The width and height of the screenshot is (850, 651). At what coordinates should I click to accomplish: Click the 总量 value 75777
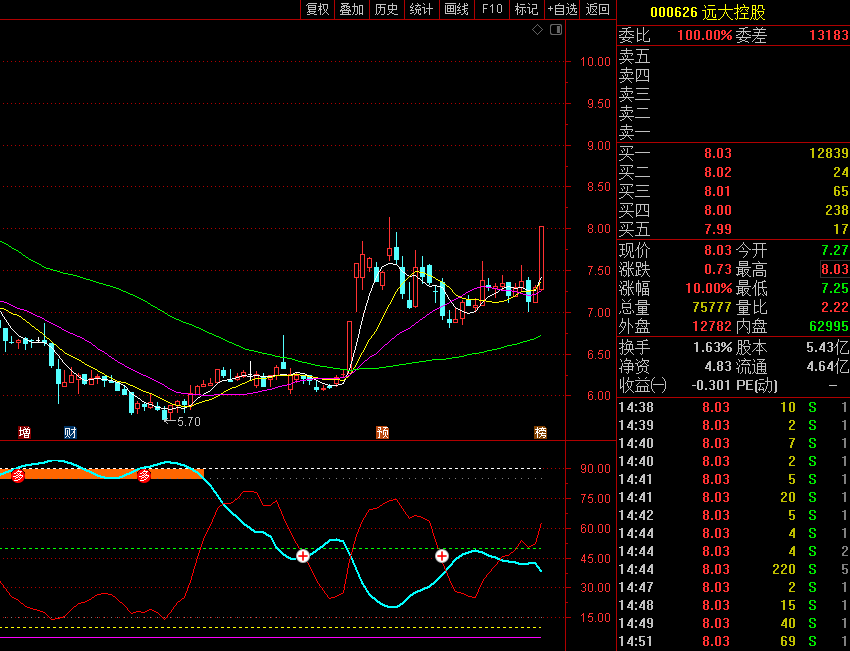point(712,307)
